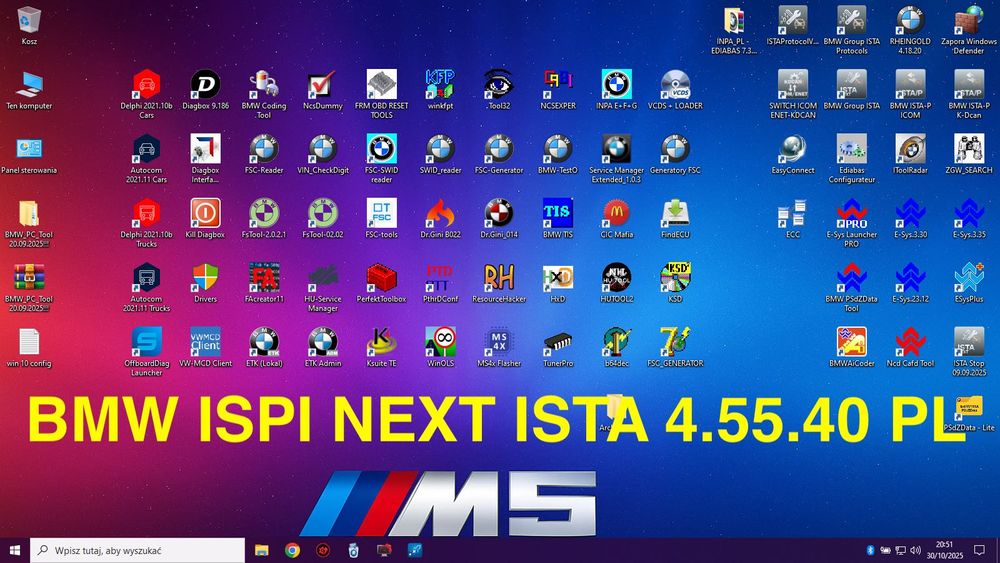Open the Kosz recycle bin icon

(29, 19)
